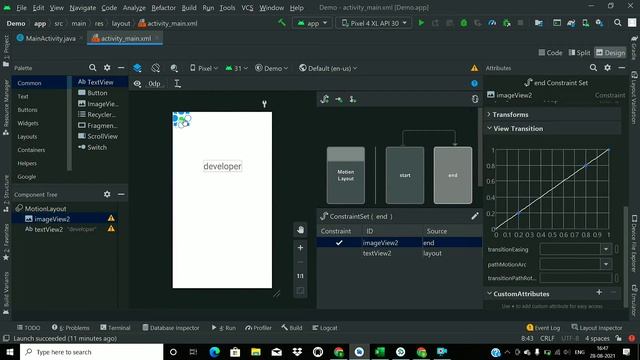Search attributes with magnifier icon

tap(593, 68)
